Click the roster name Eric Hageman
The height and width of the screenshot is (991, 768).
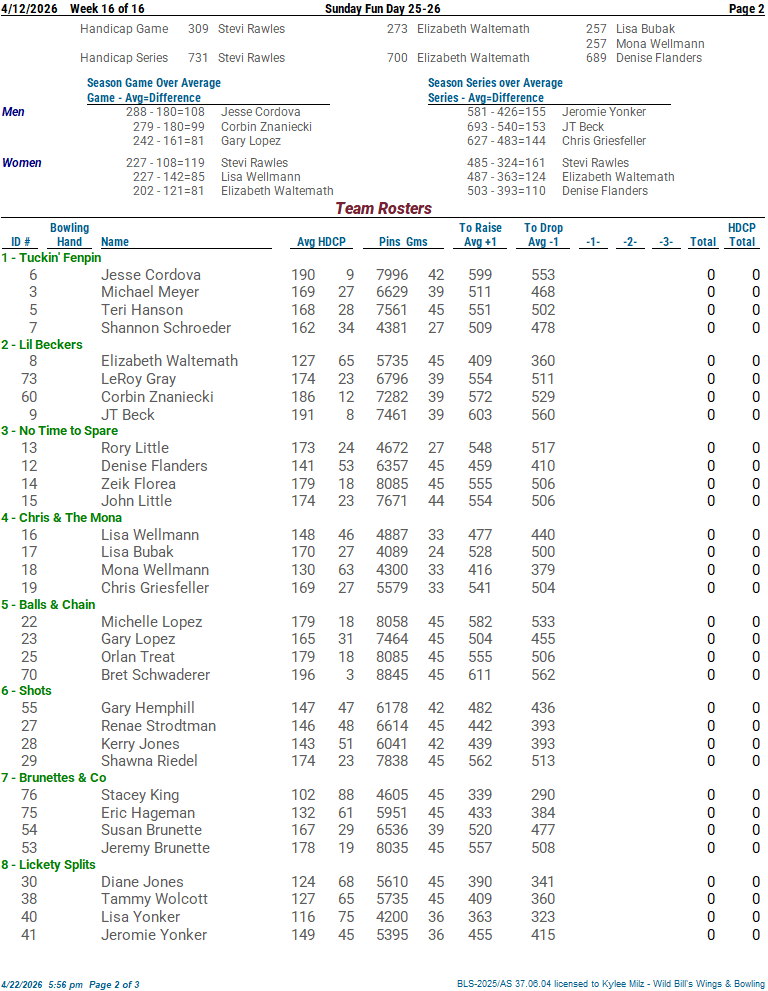coord(148,813)
